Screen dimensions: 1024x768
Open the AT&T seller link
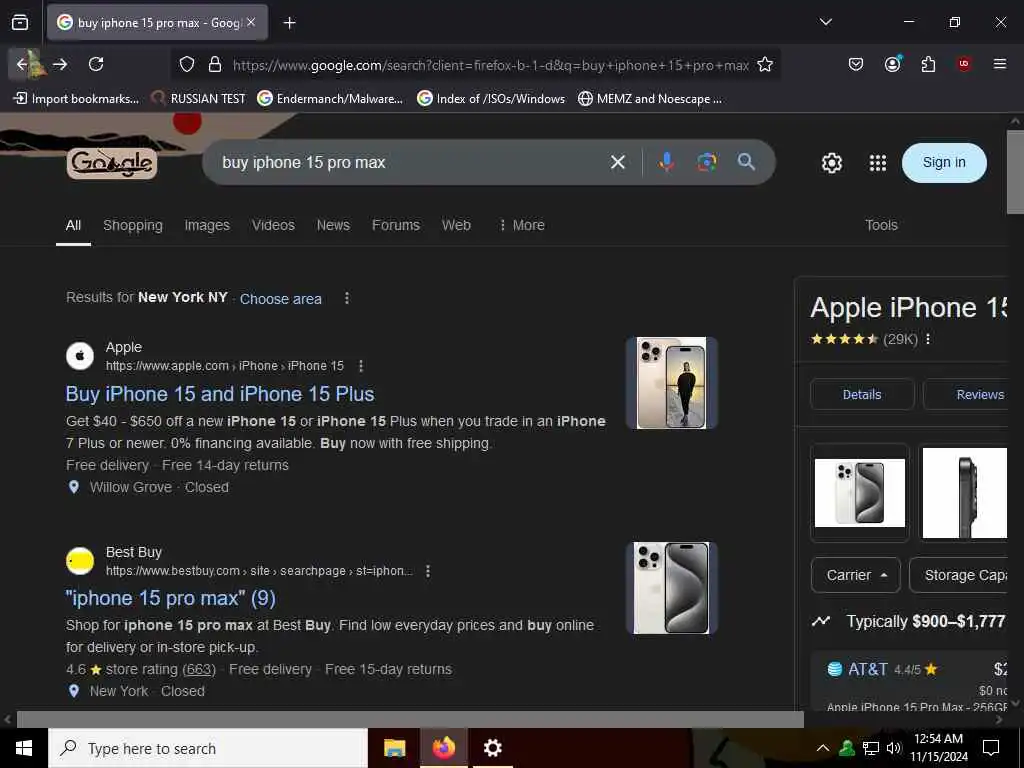(867, 669)
